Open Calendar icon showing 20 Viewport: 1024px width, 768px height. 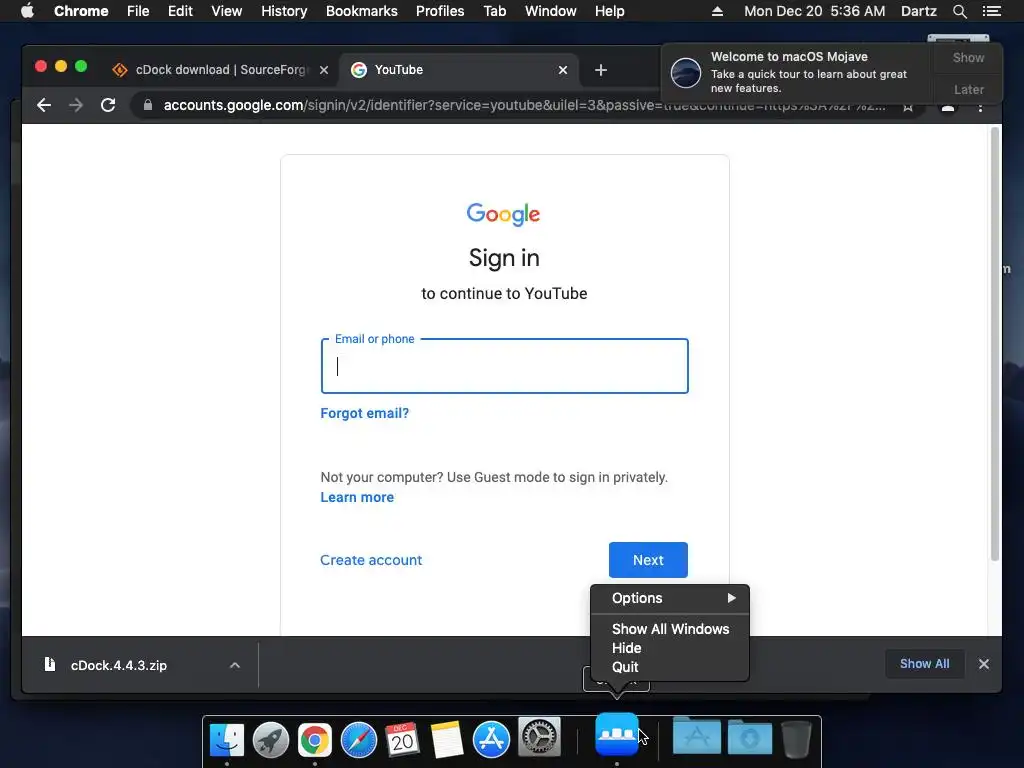402,739
